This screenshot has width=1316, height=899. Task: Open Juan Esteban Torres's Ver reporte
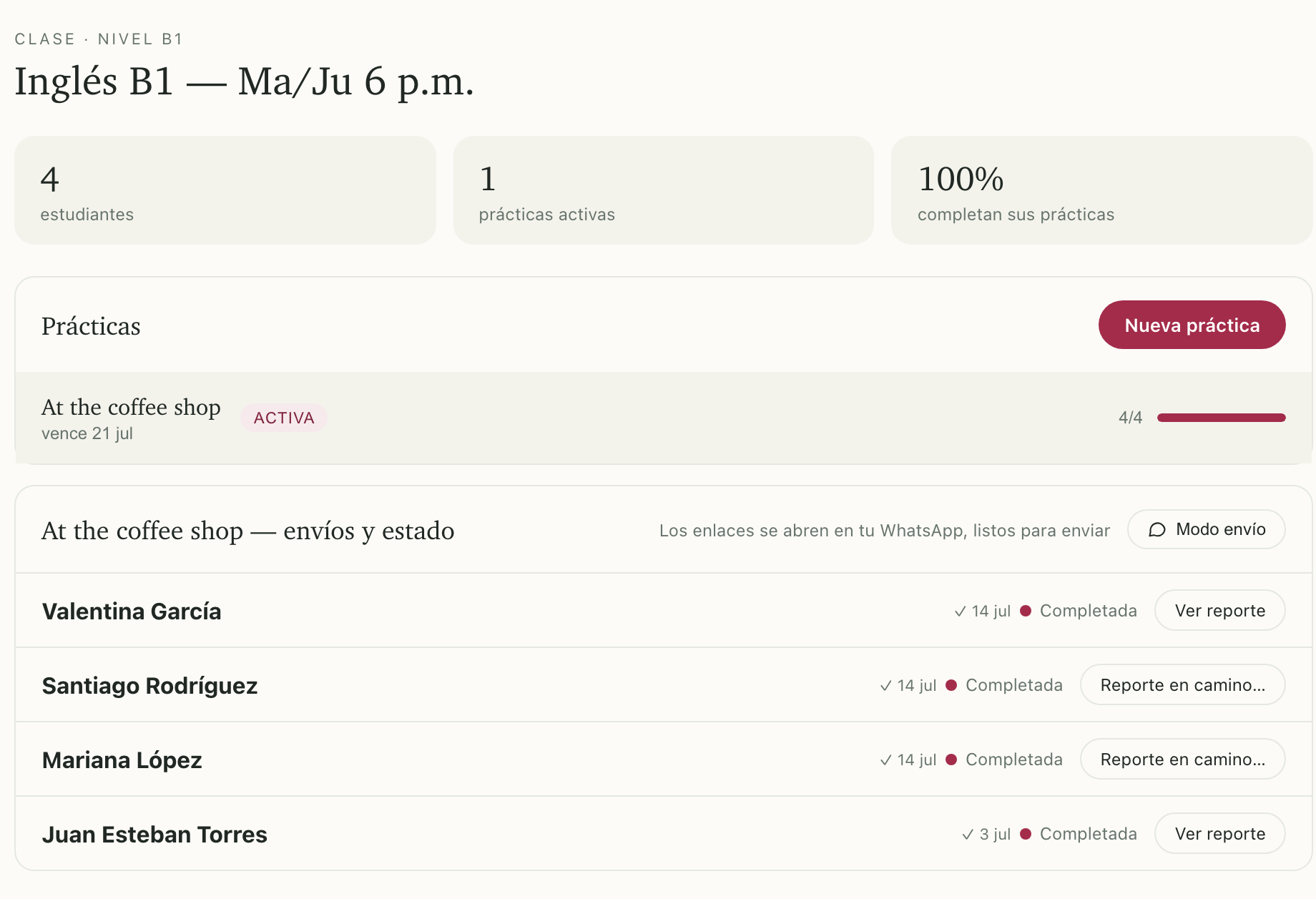[1219, 833]
